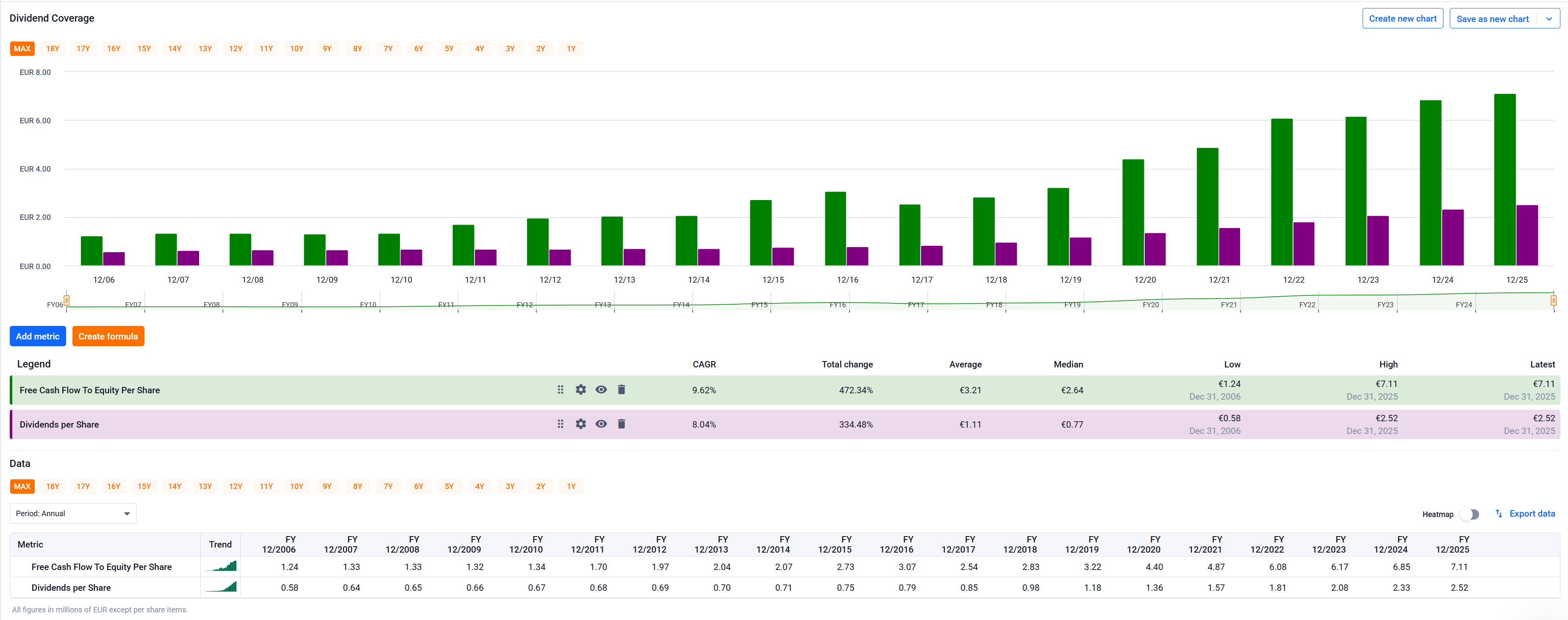Select 5Y range in Data section
Screen dimensions: 1568x620
coord(449,487)
